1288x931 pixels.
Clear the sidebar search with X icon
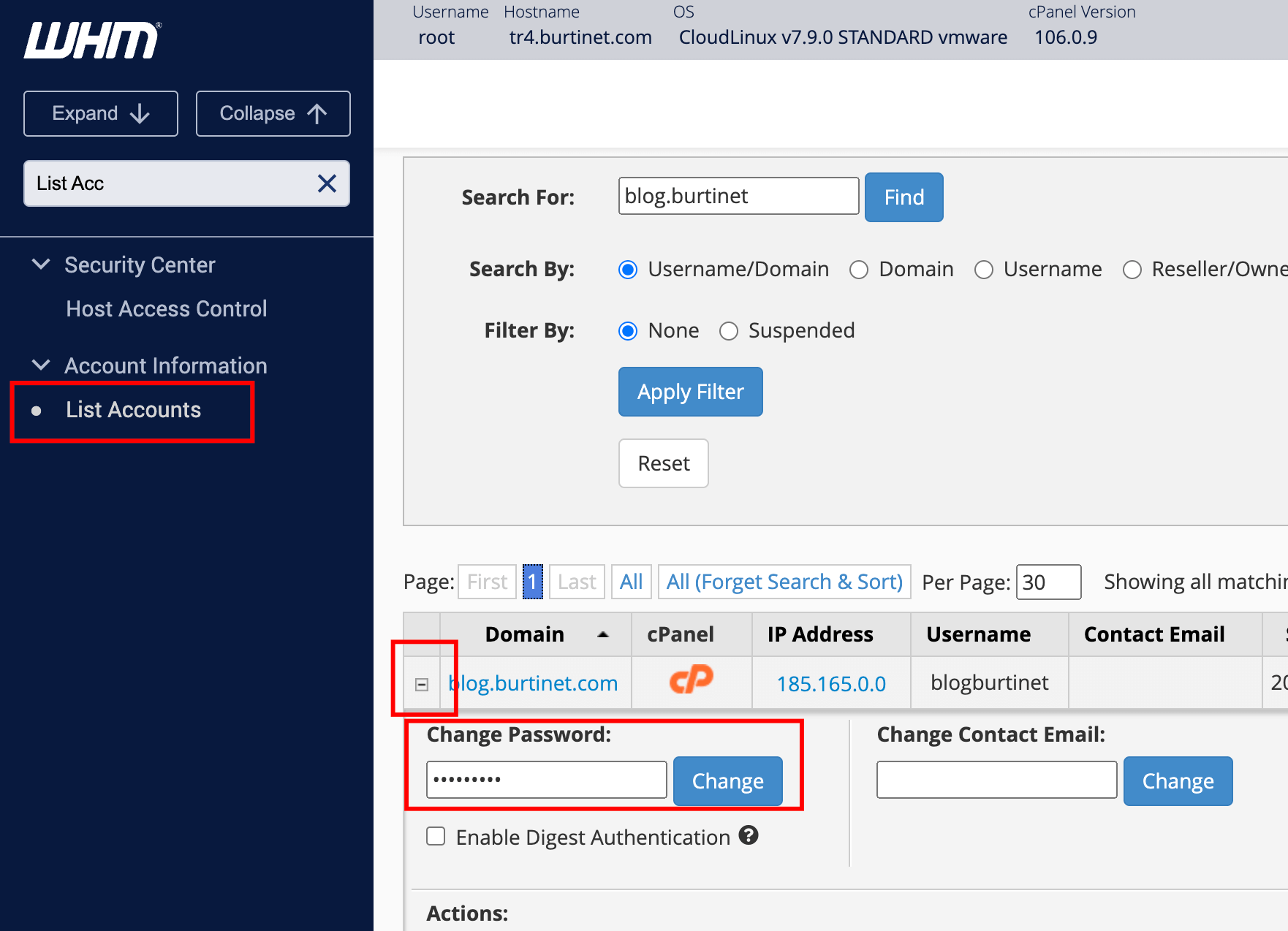327,183
